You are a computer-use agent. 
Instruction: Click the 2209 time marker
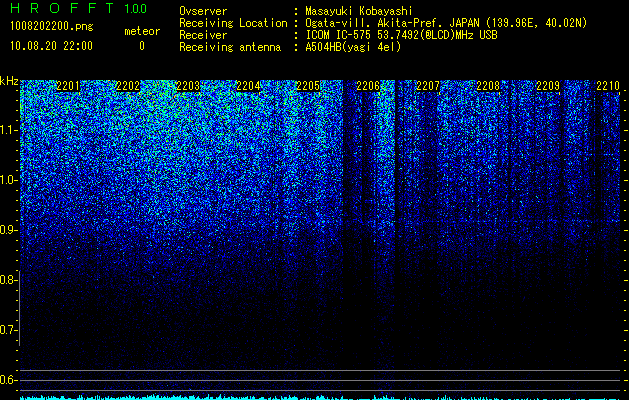pyautogui.click(x=548, y=86)
